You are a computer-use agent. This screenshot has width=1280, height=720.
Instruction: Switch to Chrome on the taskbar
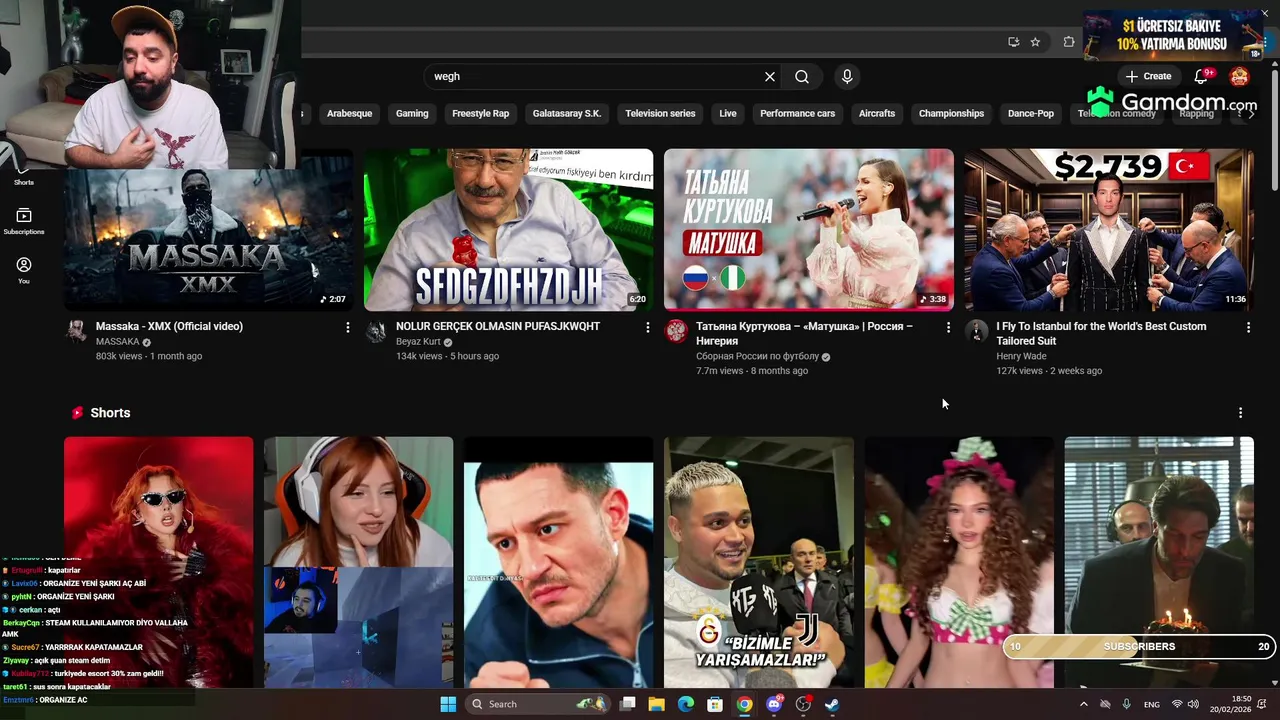coord(744,704)
